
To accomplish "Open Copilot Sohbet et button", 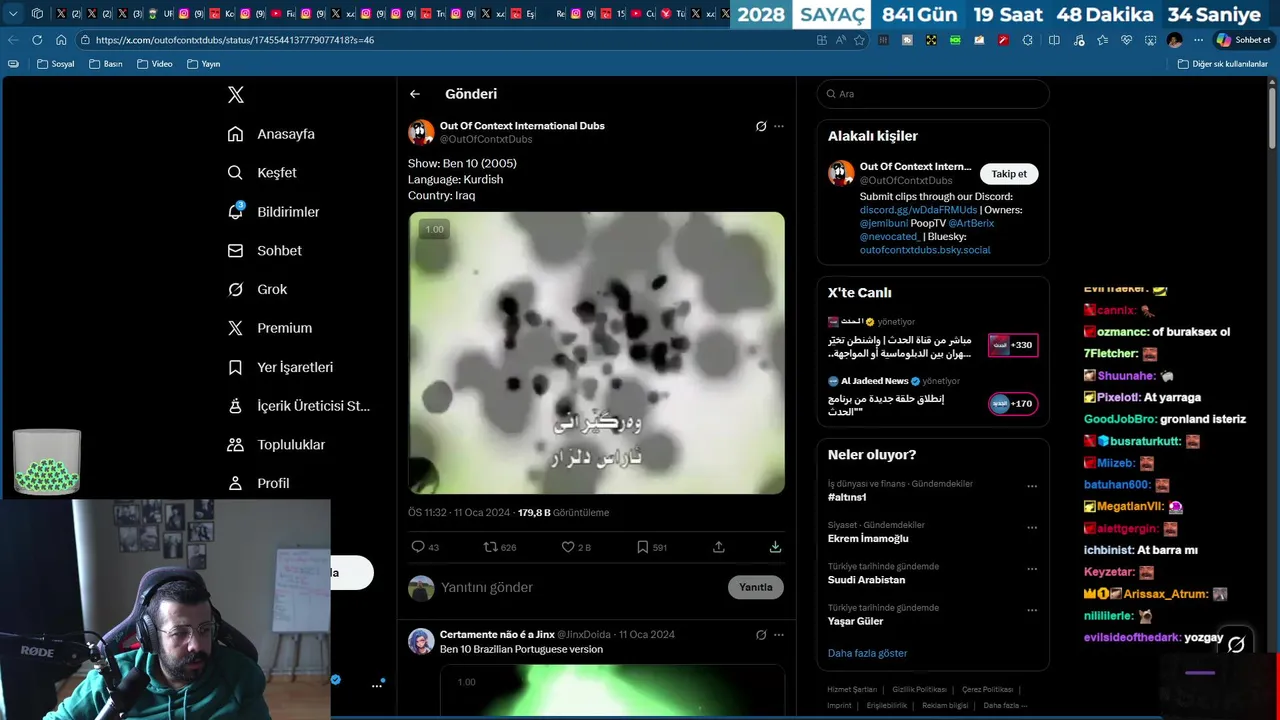I will pos(1243,40).
